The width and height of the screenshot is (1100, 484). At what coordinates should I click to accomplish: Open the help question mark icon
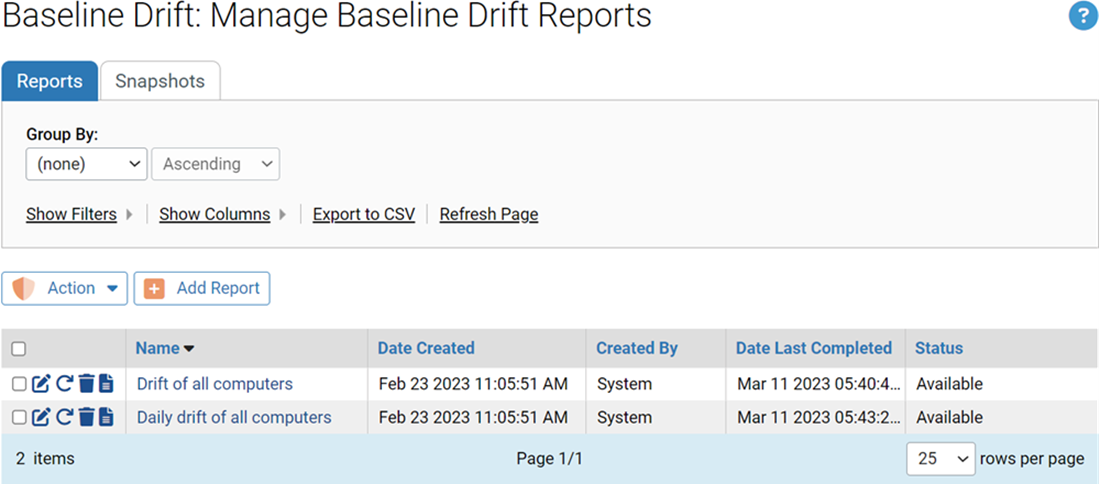pos(1083,15)
